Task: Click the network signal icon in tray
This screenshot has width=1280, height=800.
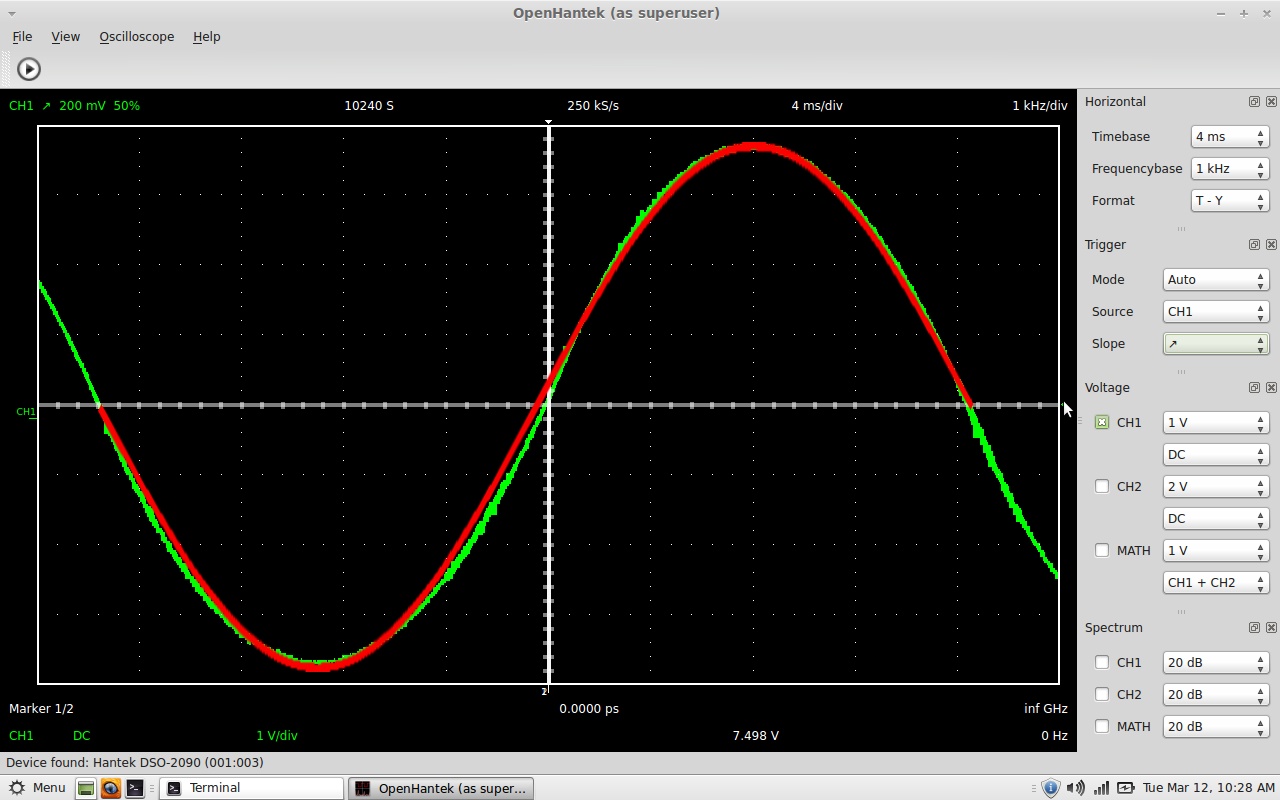Action: pos(1100,788)
